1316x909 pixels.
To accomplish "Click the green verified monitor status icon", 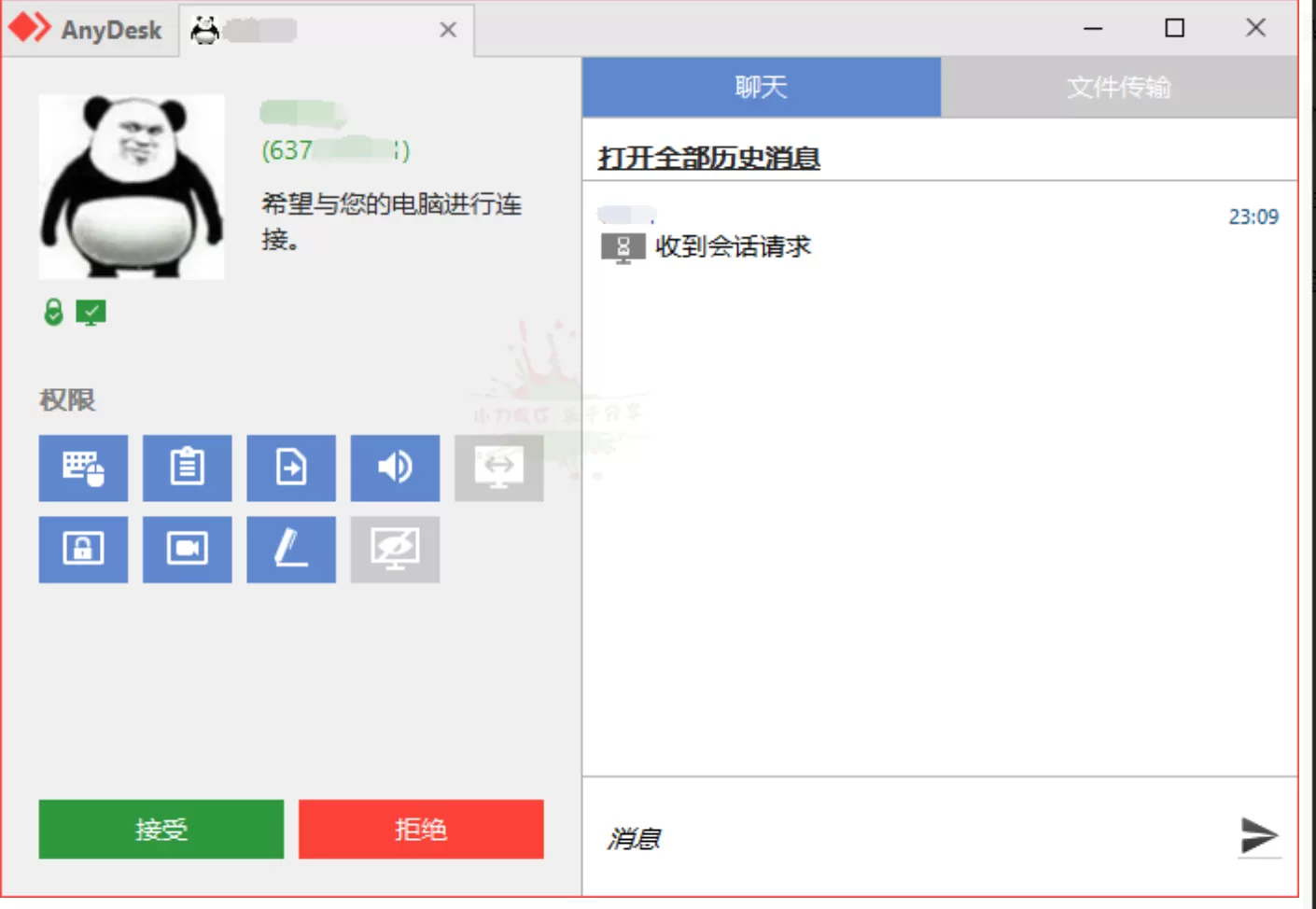I will pos(91,313).
